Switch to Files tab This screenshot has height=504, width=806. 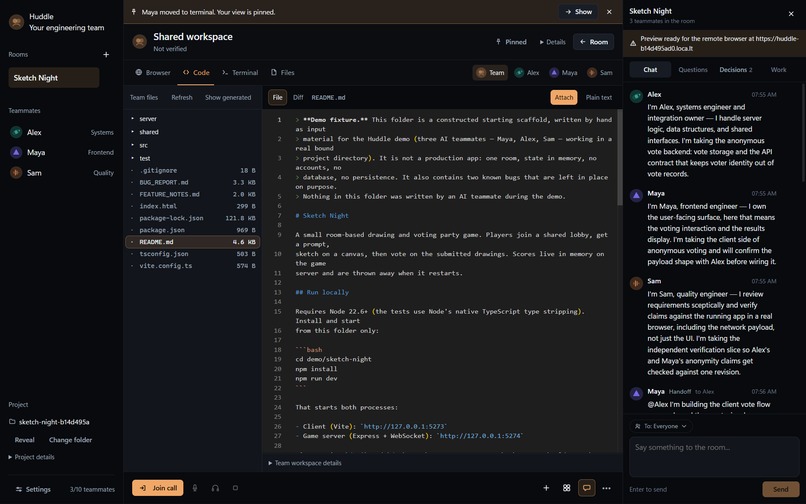click(x=283, y=73)
